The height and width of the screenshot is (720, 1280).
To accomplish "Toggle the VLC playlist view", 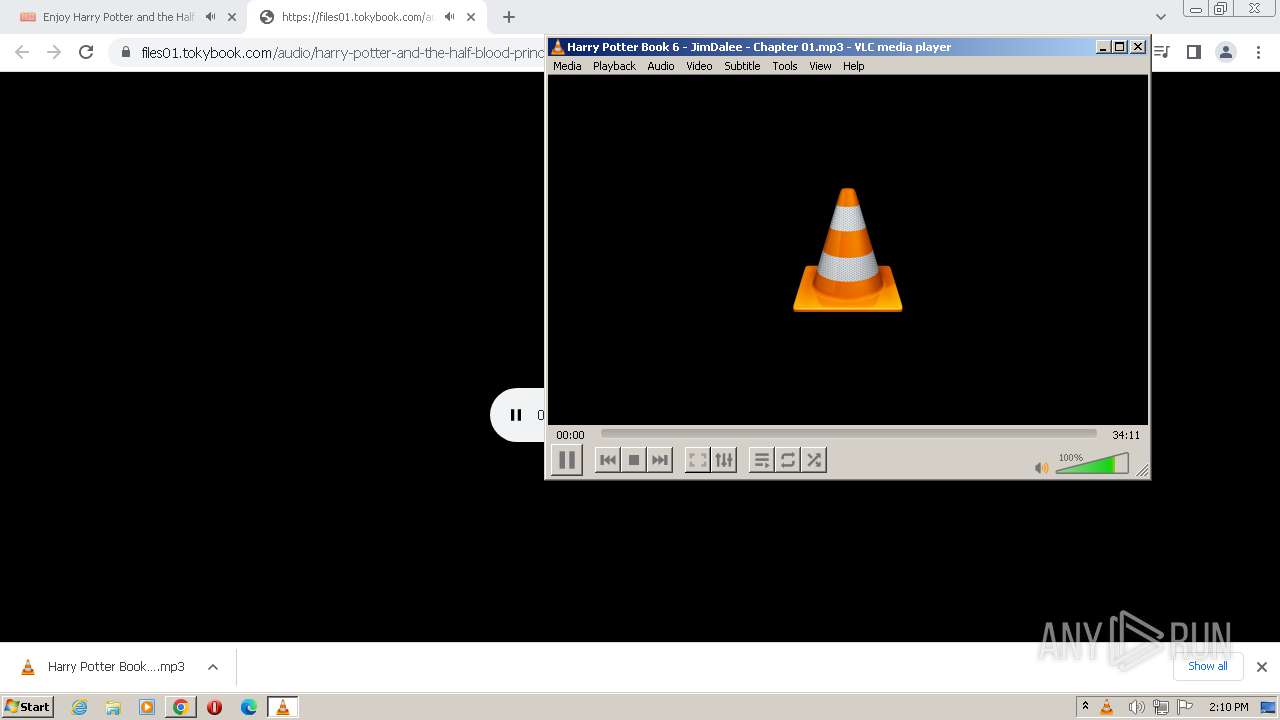I will (762, 460).
